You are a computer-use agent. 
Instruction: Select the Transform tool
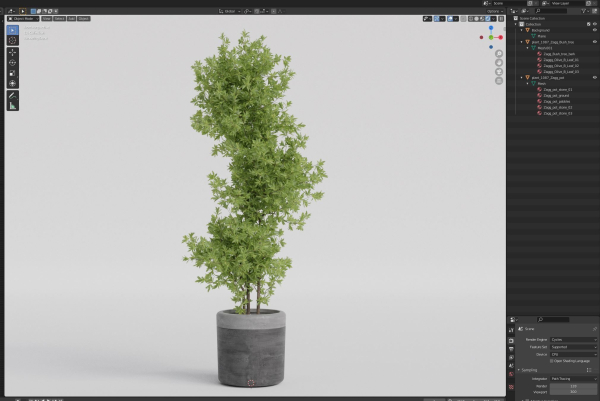pos(13,83)
